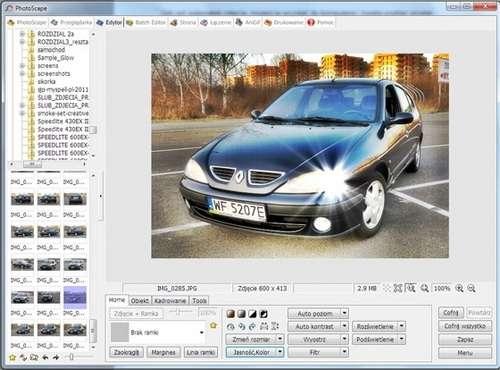The width and height of the screenshot is (500, 370).
Task: Click the rotate arbitrary angle icon
Action: pos(231,326)
